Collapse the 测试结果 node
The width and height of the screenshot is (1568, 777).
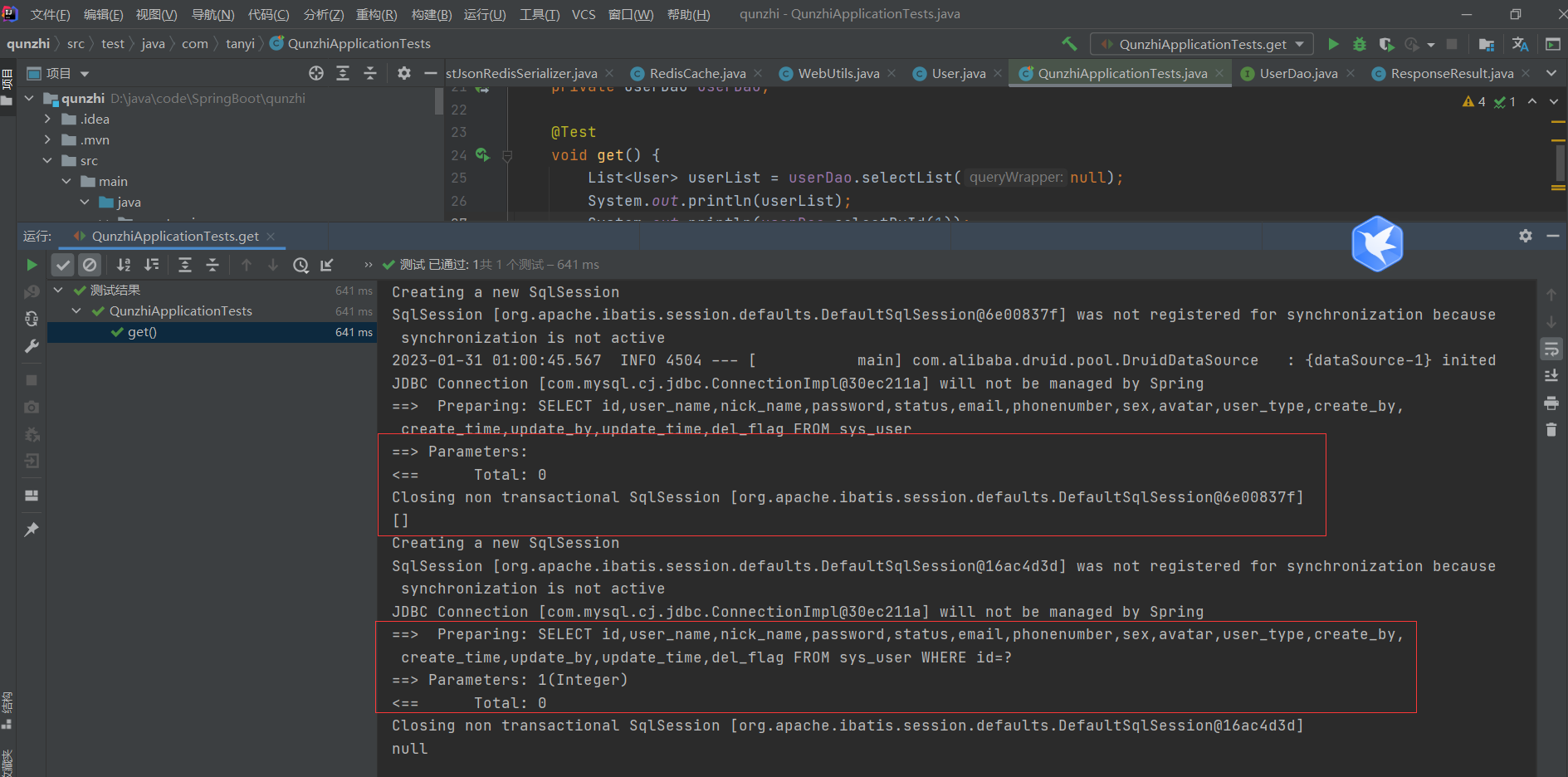tap(56, 290)
